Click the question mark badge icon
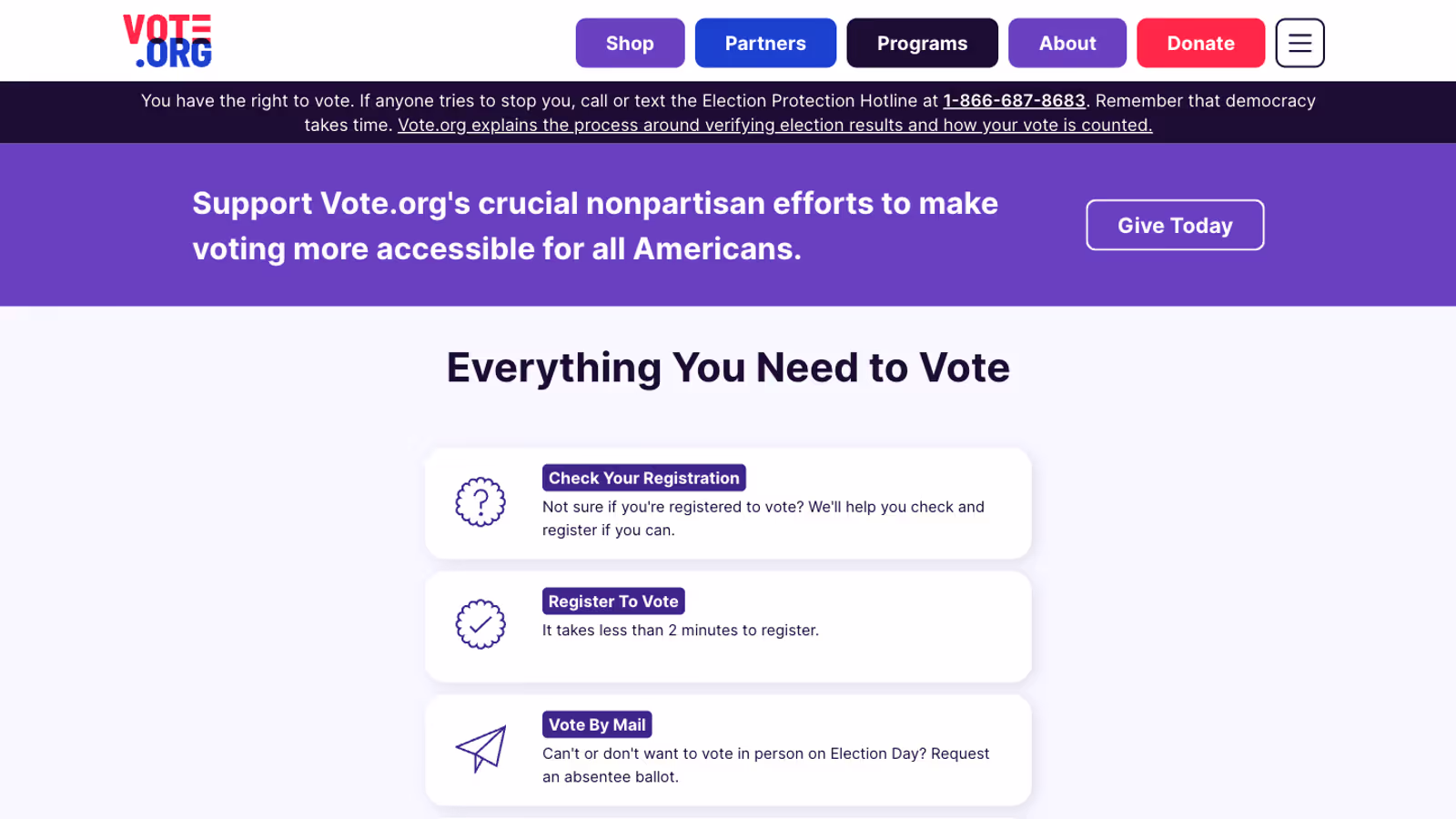Viewport: 1456px width, 819px height. [x=480, y=502]
